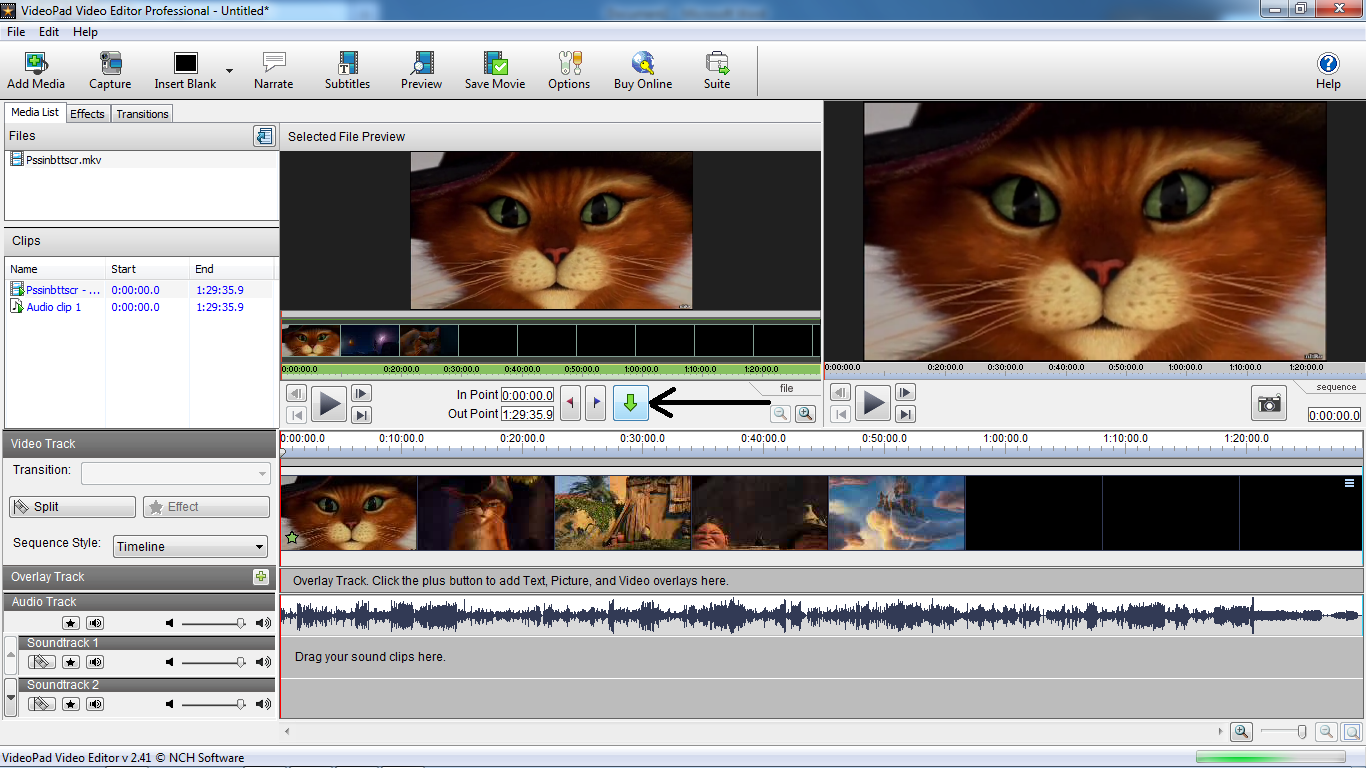Click the green arrow add-to-sequence button

coord(630,403)
